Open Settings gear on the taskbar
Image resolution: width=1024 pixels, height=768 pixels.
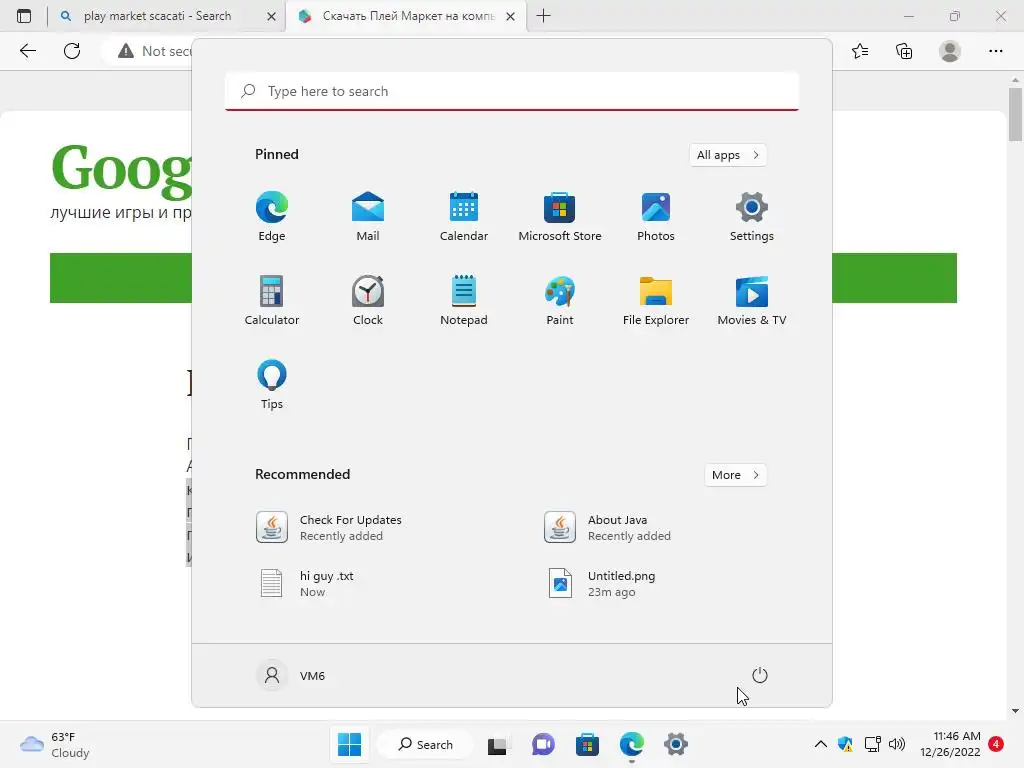click(x=676, y=744)
